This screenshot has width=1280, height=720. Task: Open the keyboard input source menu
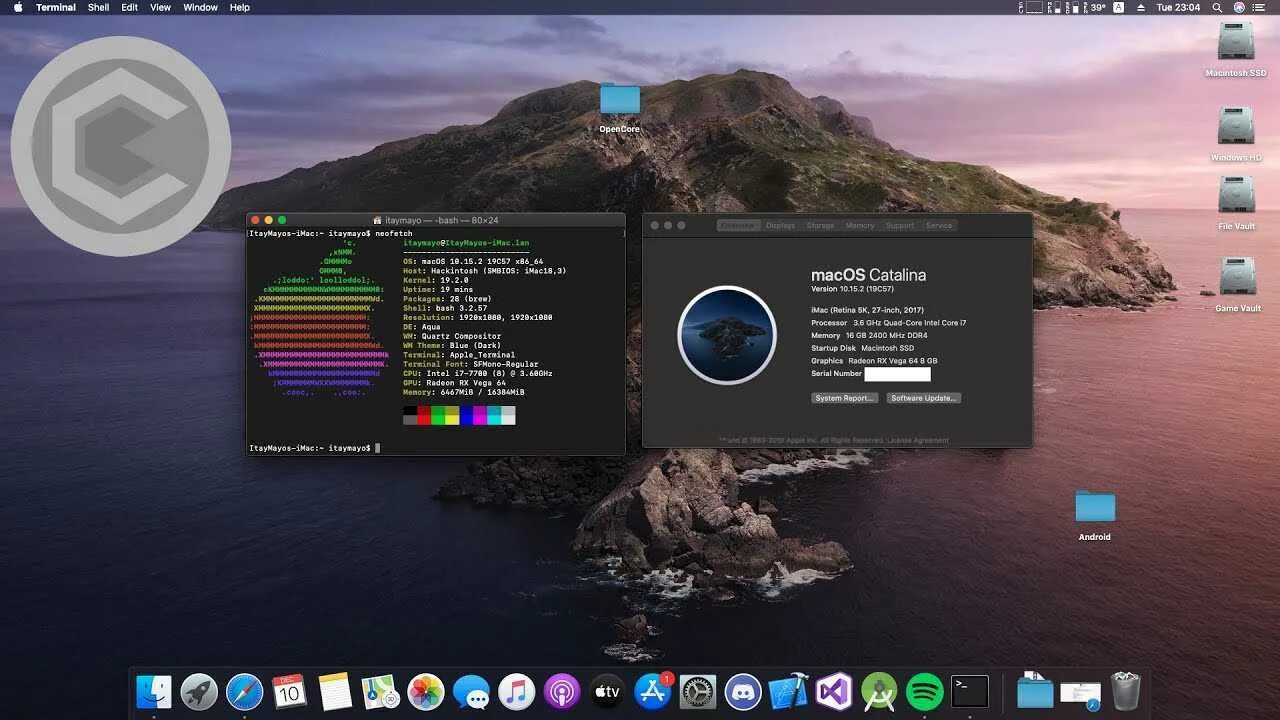pos(1118,7)
